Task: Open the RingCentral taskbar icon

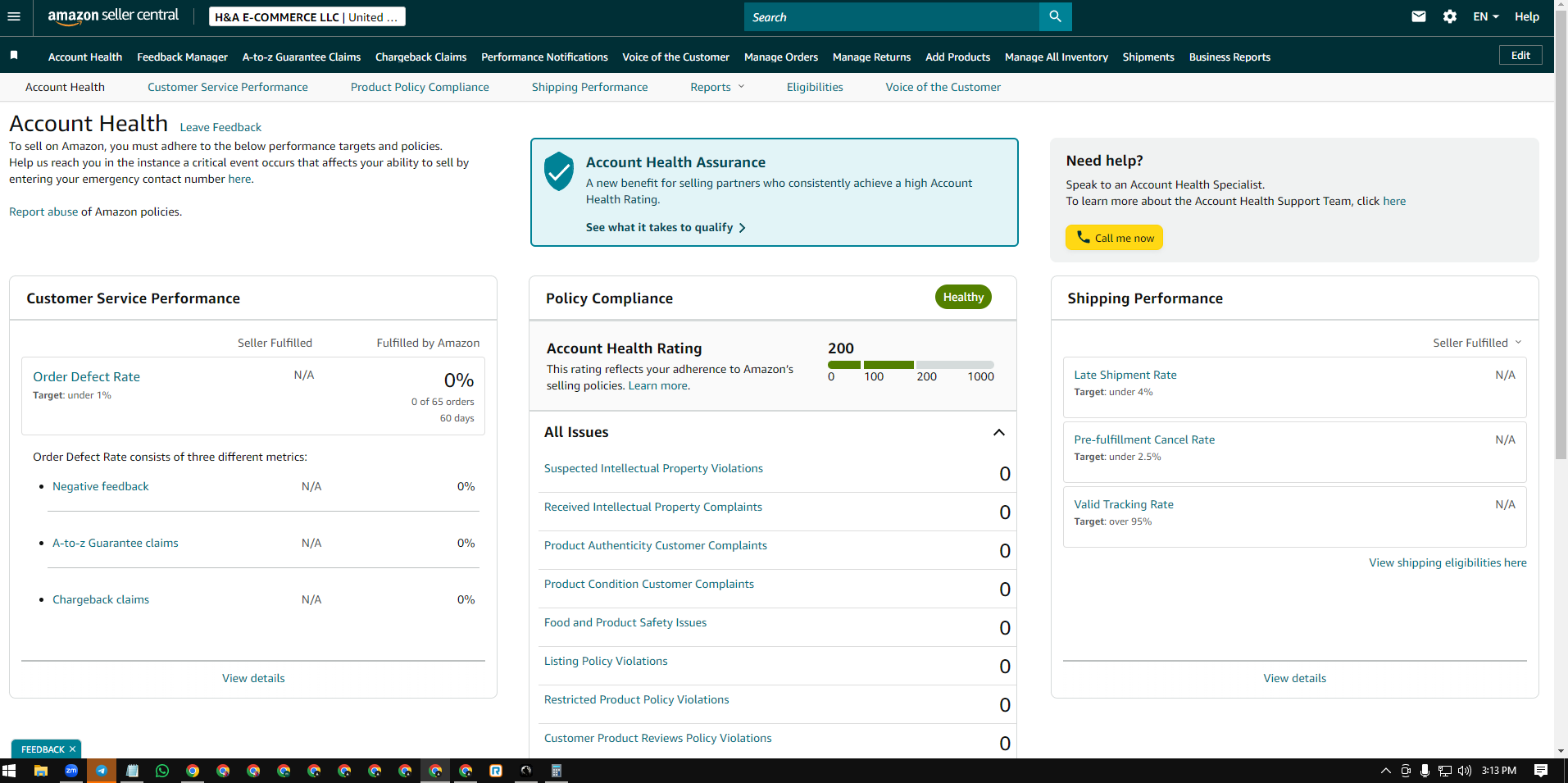Action: click(x=496, y=771)
